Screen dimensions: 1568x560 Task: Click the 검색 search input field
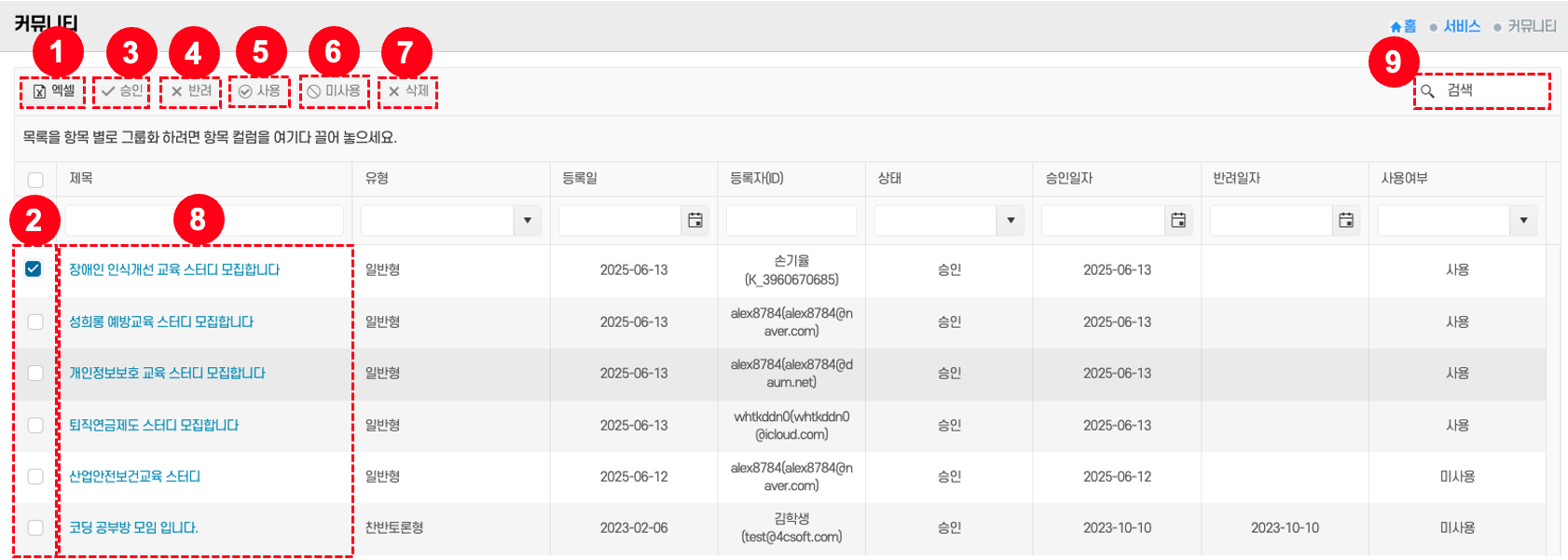[x=1492, y=91]
